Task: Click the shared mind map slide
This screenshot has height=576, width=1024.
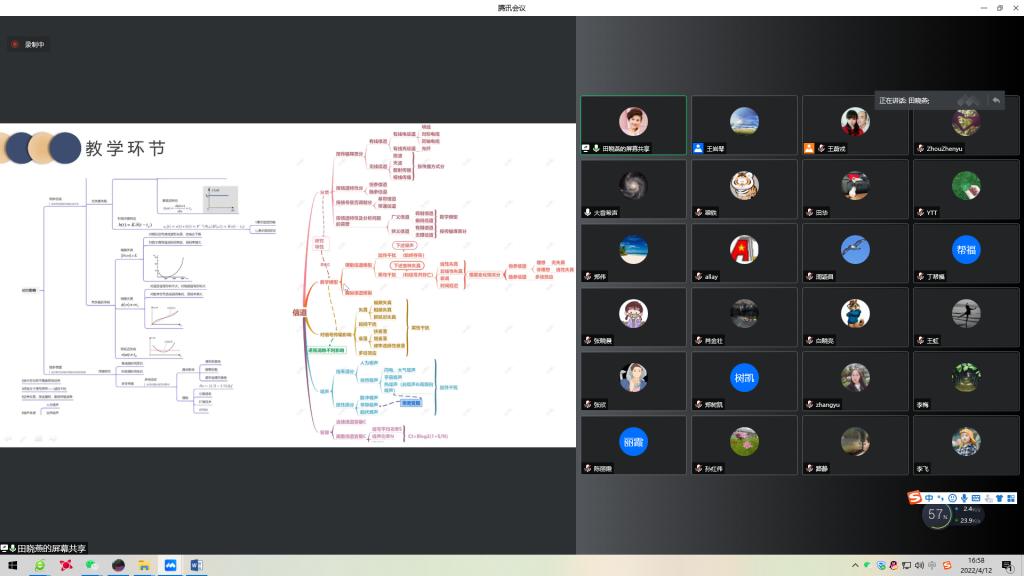Action: [288, 285]
